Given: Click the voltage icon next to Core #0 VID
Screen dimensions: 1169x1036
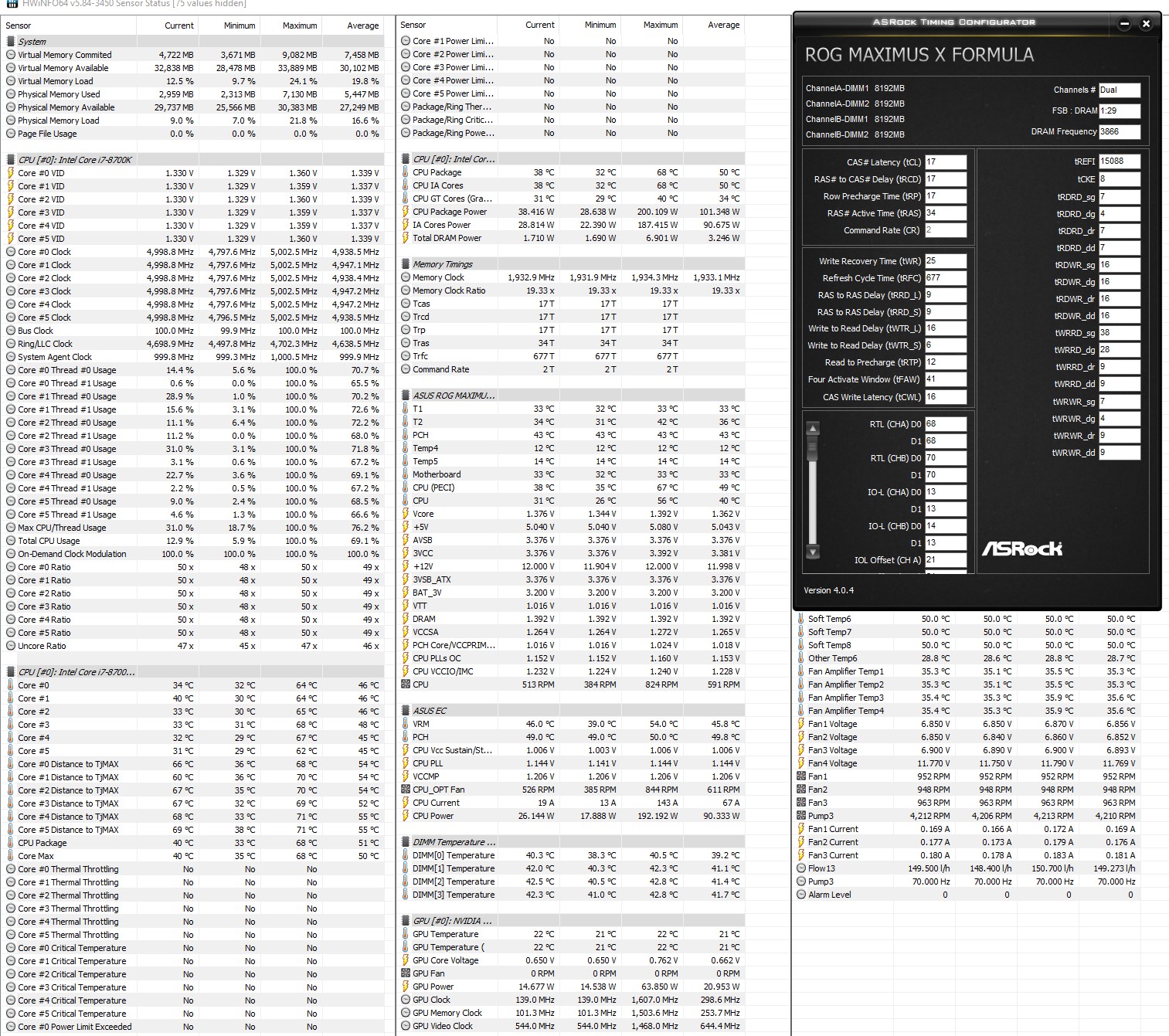Looking at the screenshot, I should (11, 173).
